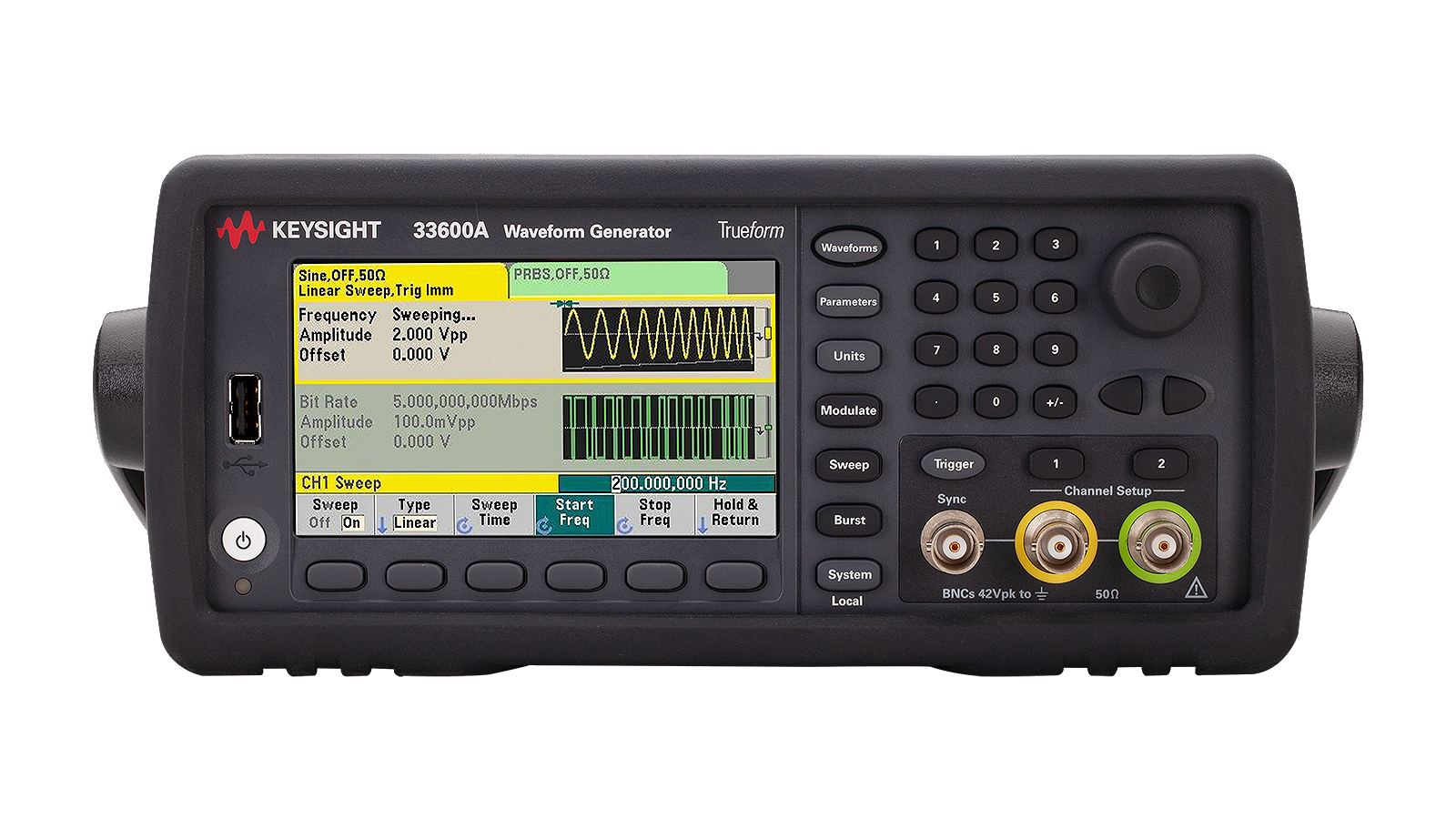The width and height of the screenshot is (1456, 819).
Task: Click the 200.000,000 Hz entry field
Action: pos(666,484)
